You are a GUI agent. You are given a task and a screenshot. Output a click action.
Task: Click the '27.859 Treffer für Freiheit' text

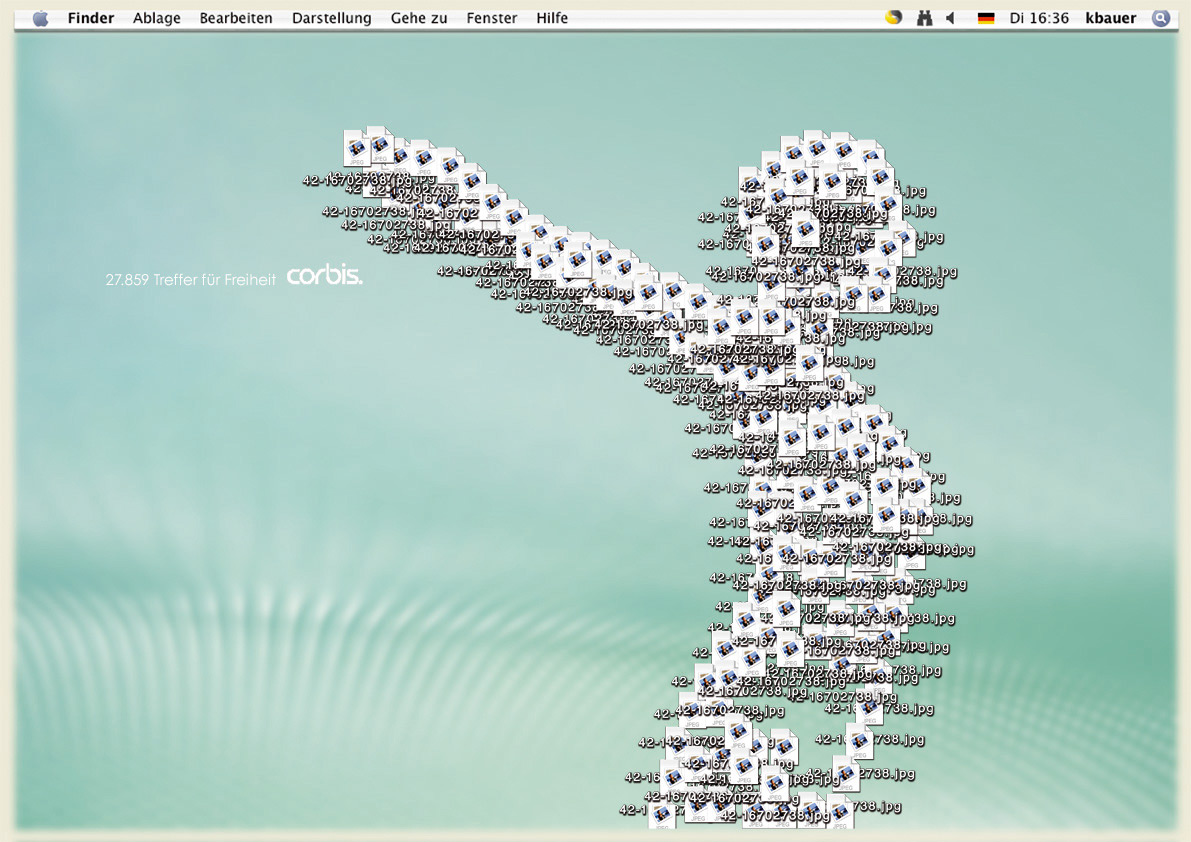coord(190,280)
